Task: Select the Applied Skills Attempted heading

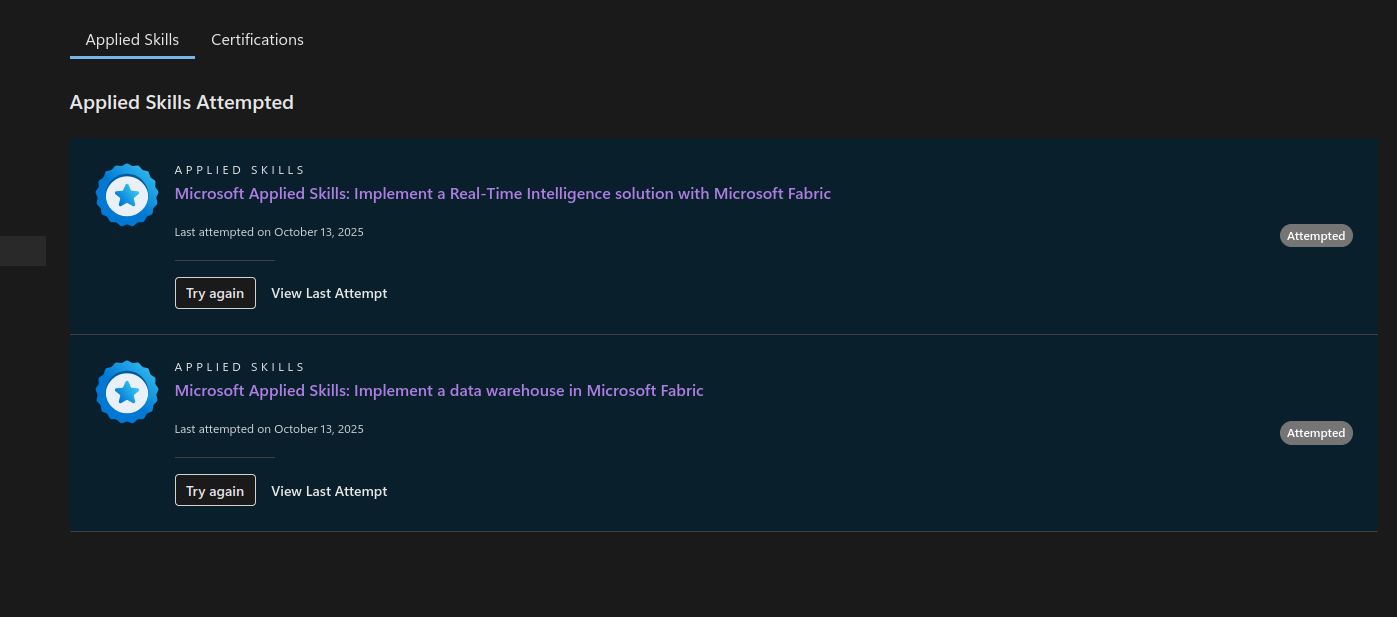Action: click(182, 102)
